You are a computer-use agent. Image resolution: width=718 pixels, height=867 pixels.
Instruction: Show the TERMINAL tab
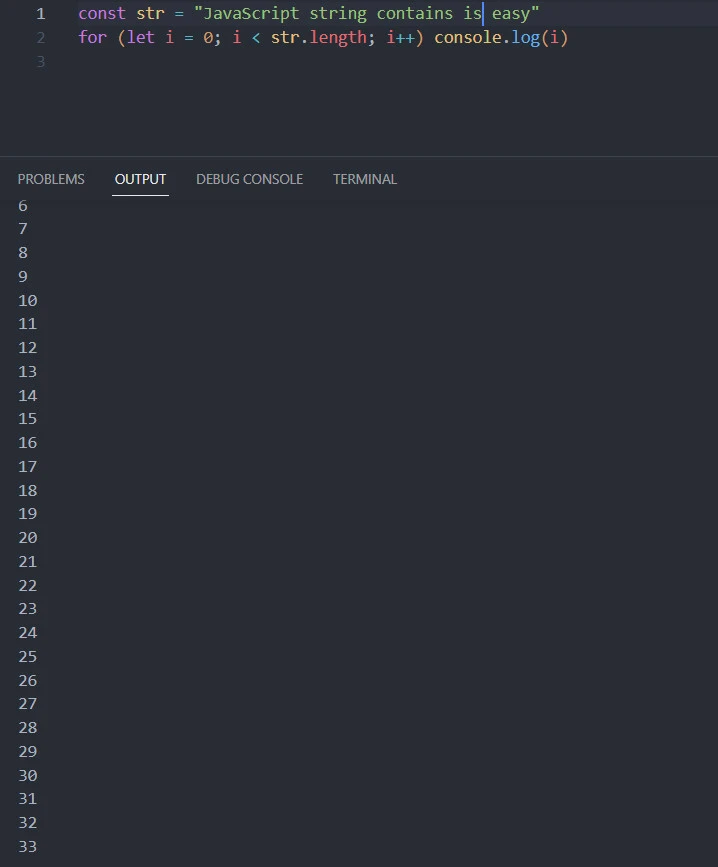[x=365, y=179]
